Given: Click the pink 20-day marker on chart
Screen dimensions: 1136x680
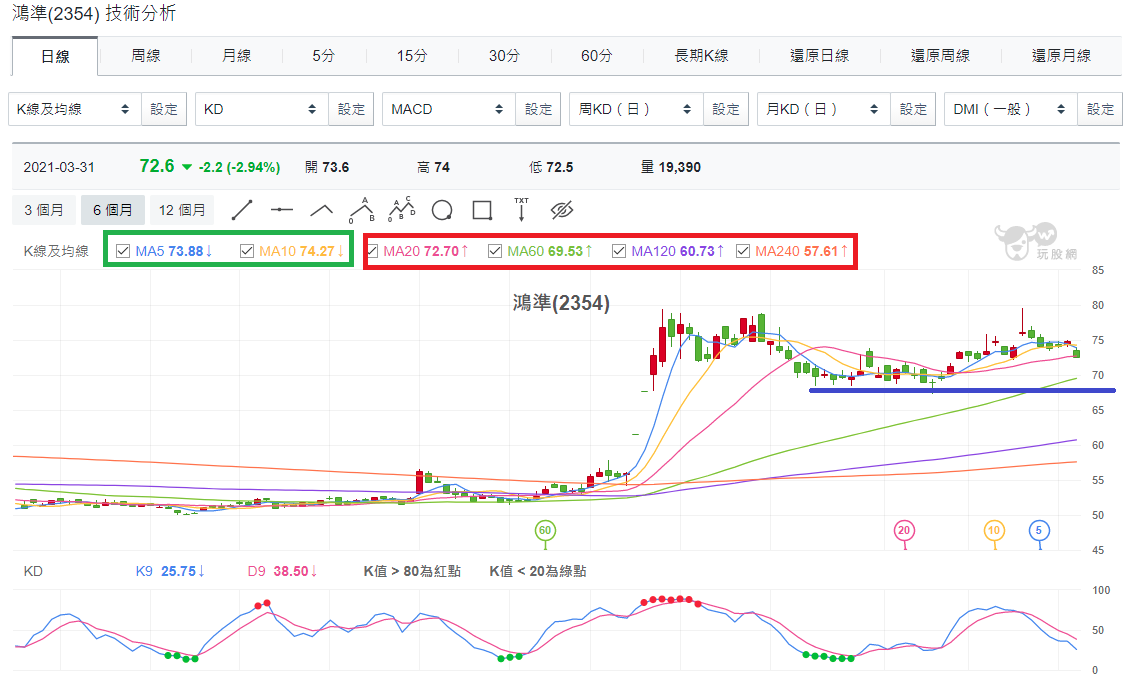Looking at the screenshot, I should (903, 530).
